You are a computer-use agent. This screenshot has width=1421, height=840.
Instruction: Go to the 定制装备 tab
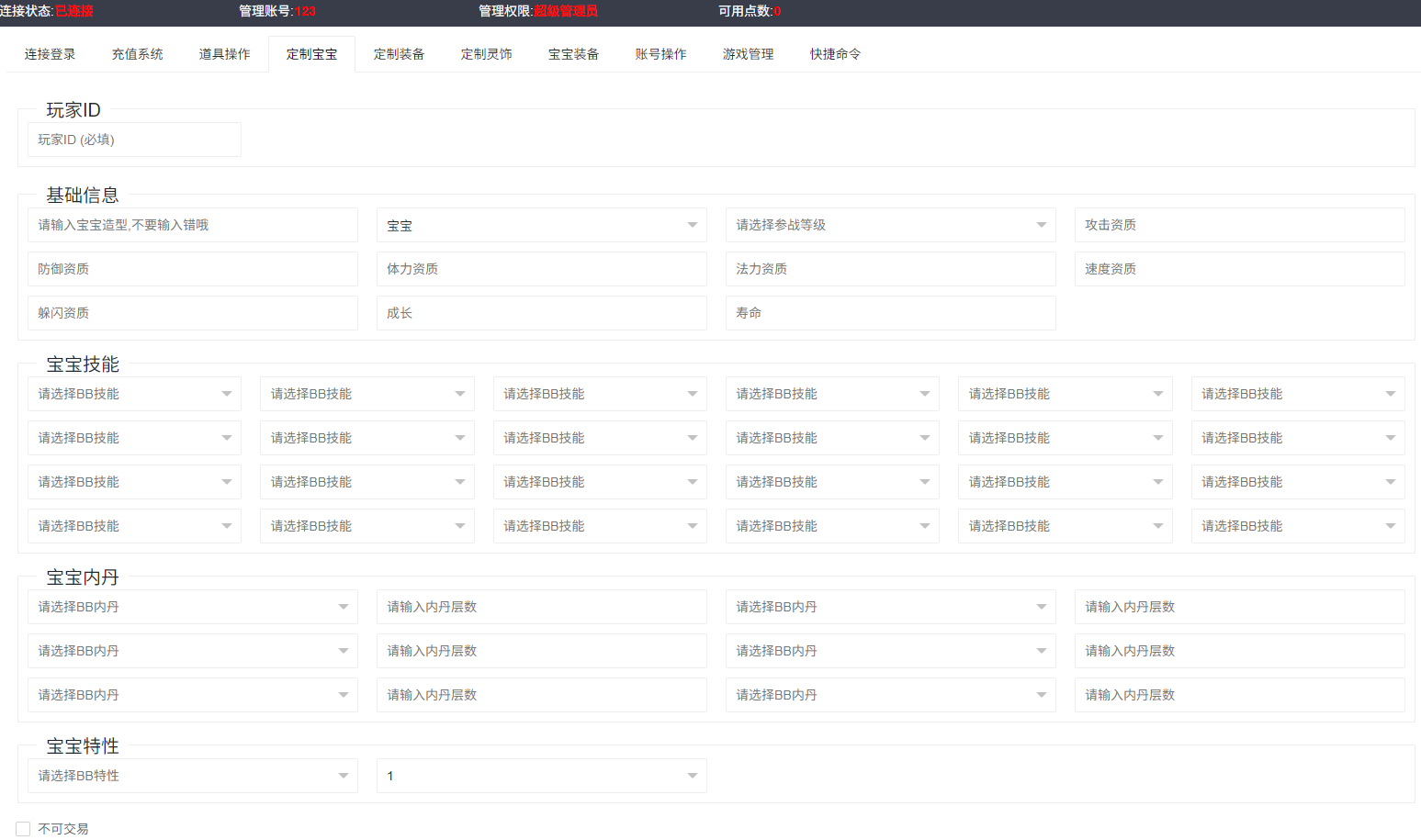[399, 54]
